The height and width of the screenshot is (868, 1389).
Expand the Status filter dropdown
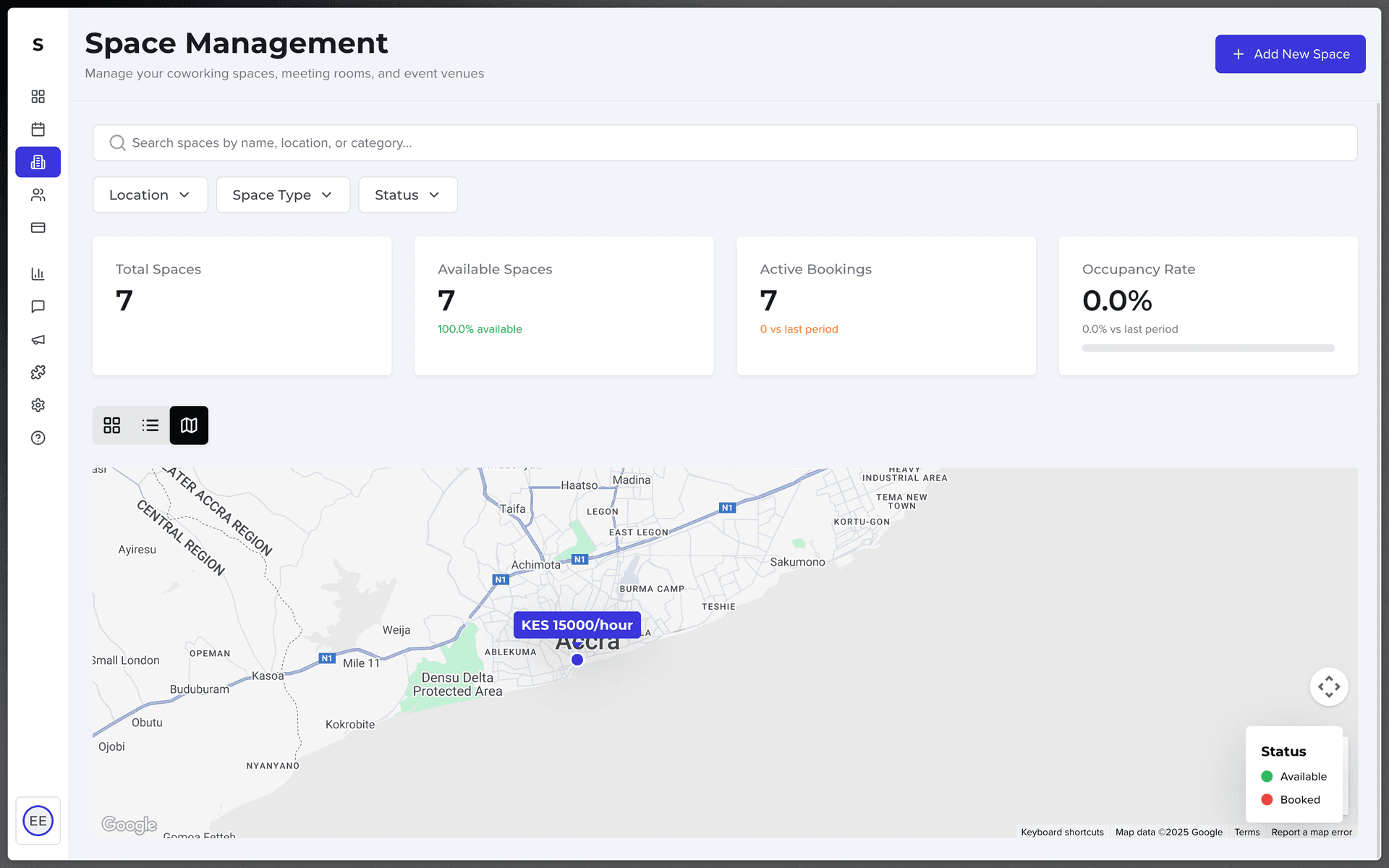(407, 195)
